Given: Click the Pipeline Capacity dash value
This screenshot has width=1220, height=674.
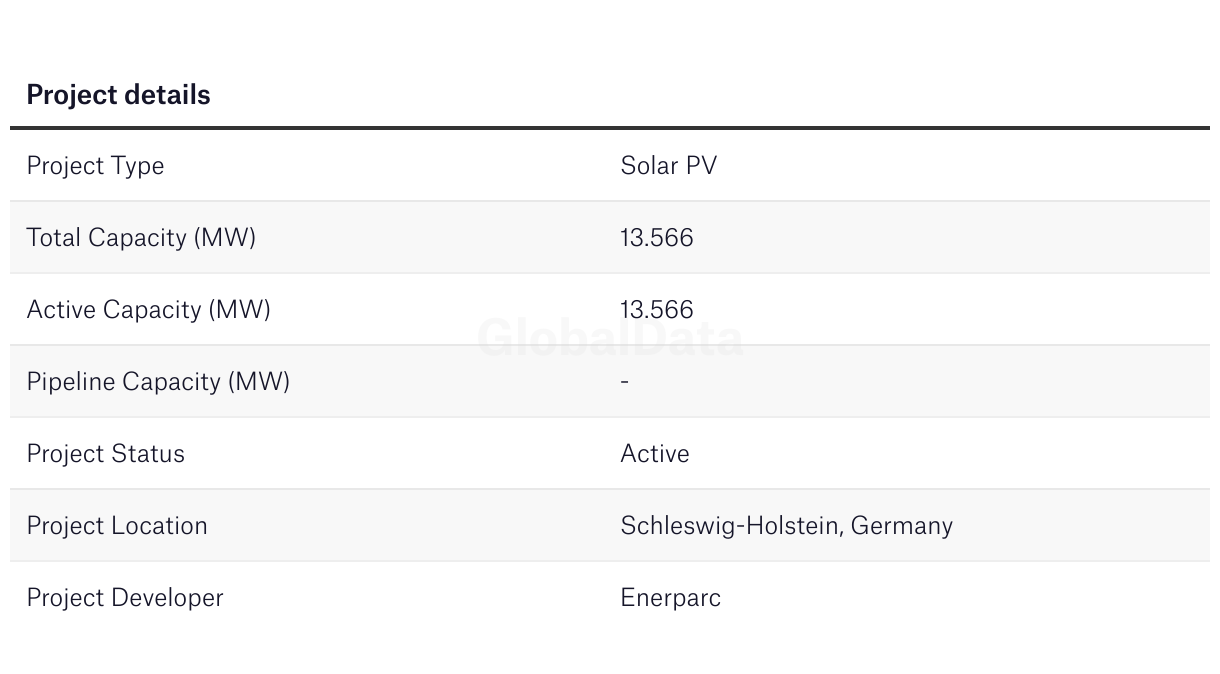Looking at the screenshot, I should click(625, 382).
